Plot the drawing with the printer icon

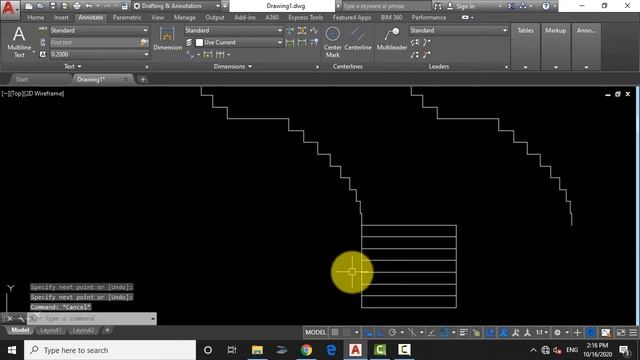pyautogui.click(x=77, y=6)
